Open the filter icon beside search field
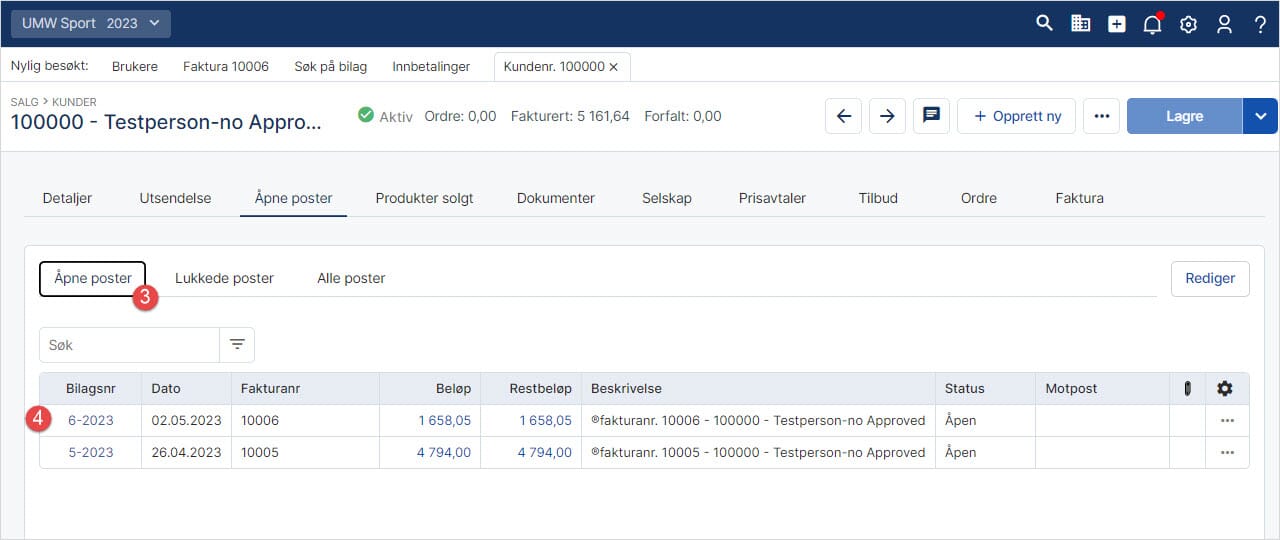 (x=237, y=345)
